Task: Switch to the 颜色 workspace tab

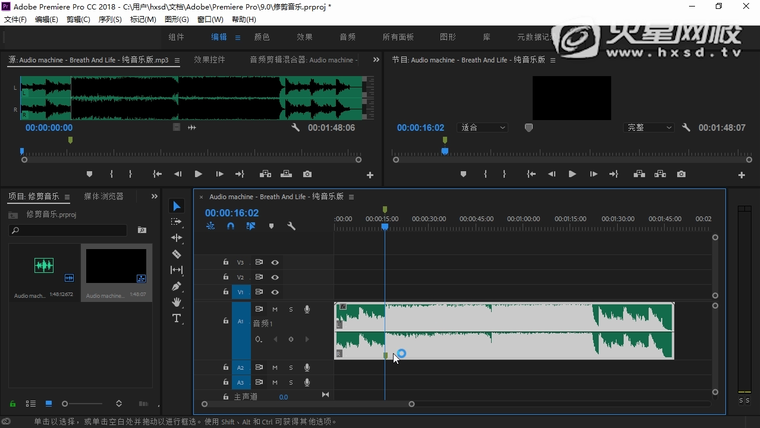Action: [x=262, y=37]
